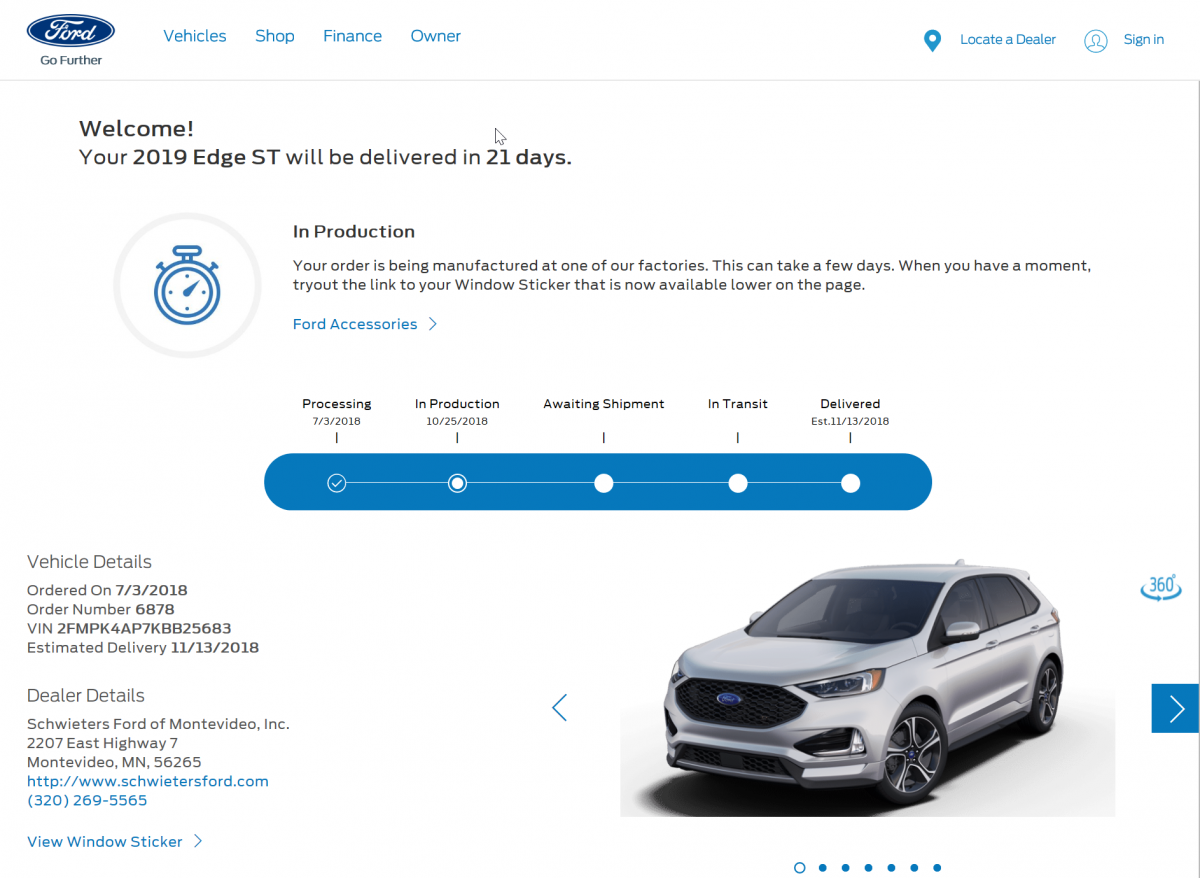Screen dimensions: 1200x878
Task: Select the In Production progress step
Action: coord(457,484)
